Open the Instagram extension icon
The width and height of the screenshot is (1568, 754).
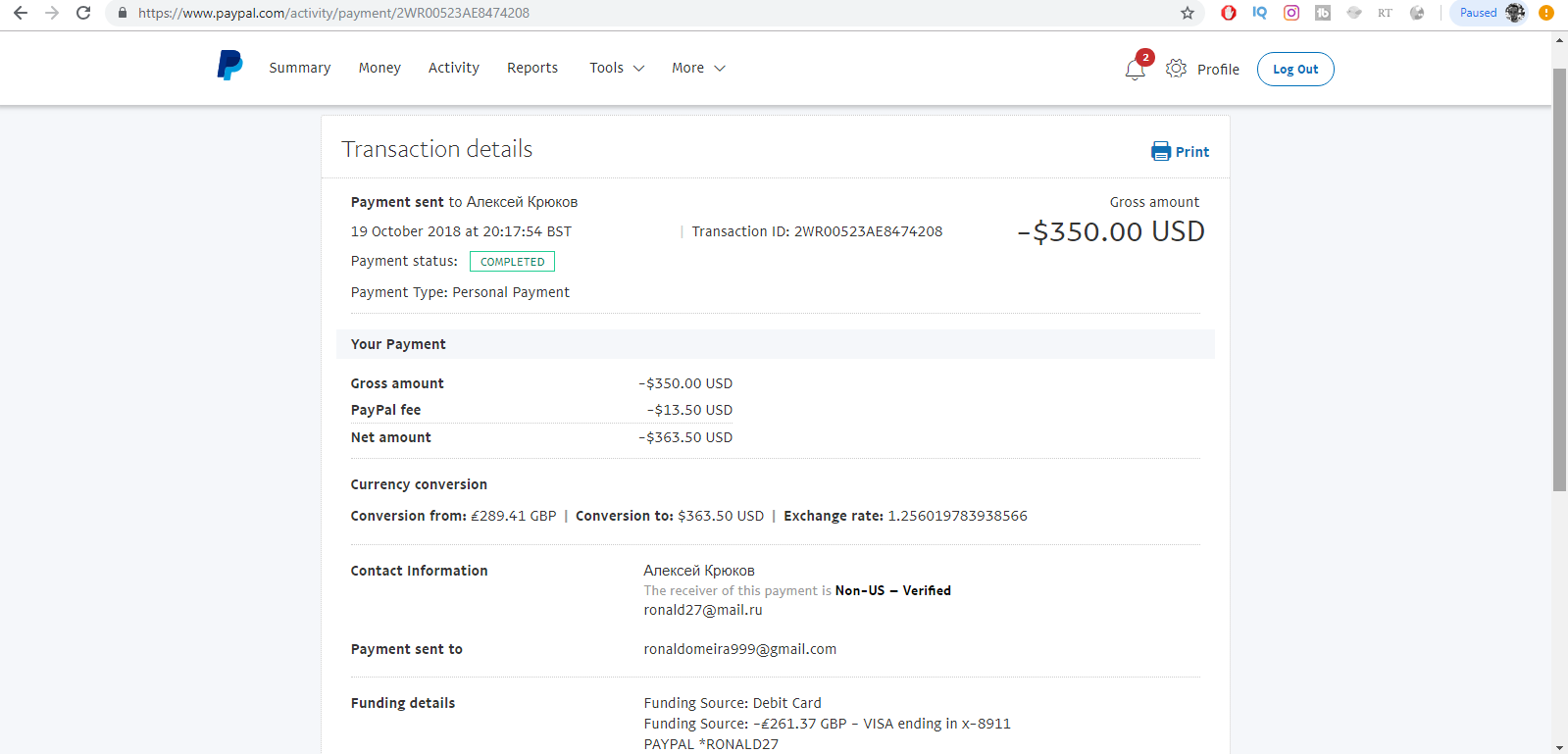click(1291, 13)
